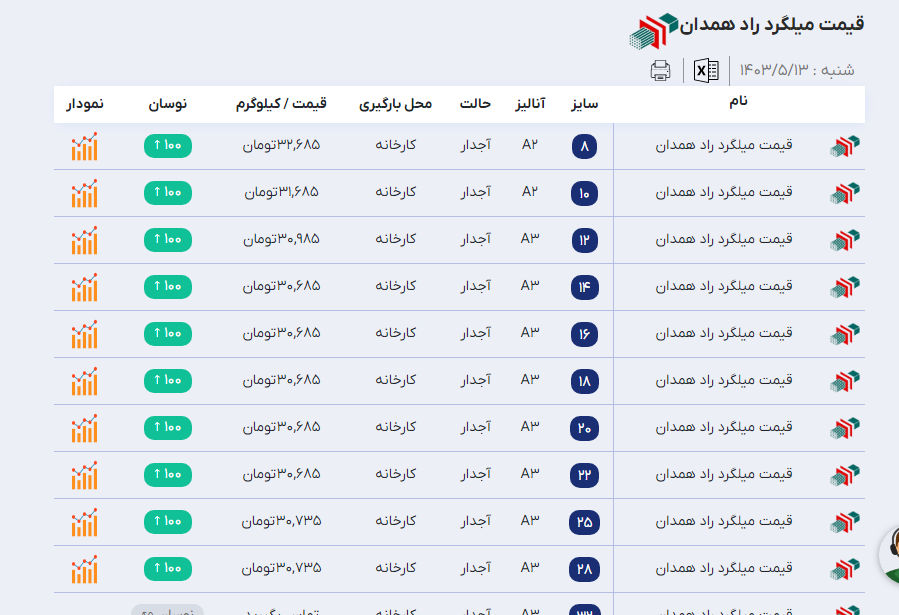Click green 100 fluctuation badge for size 18

[x=168, y=381]
